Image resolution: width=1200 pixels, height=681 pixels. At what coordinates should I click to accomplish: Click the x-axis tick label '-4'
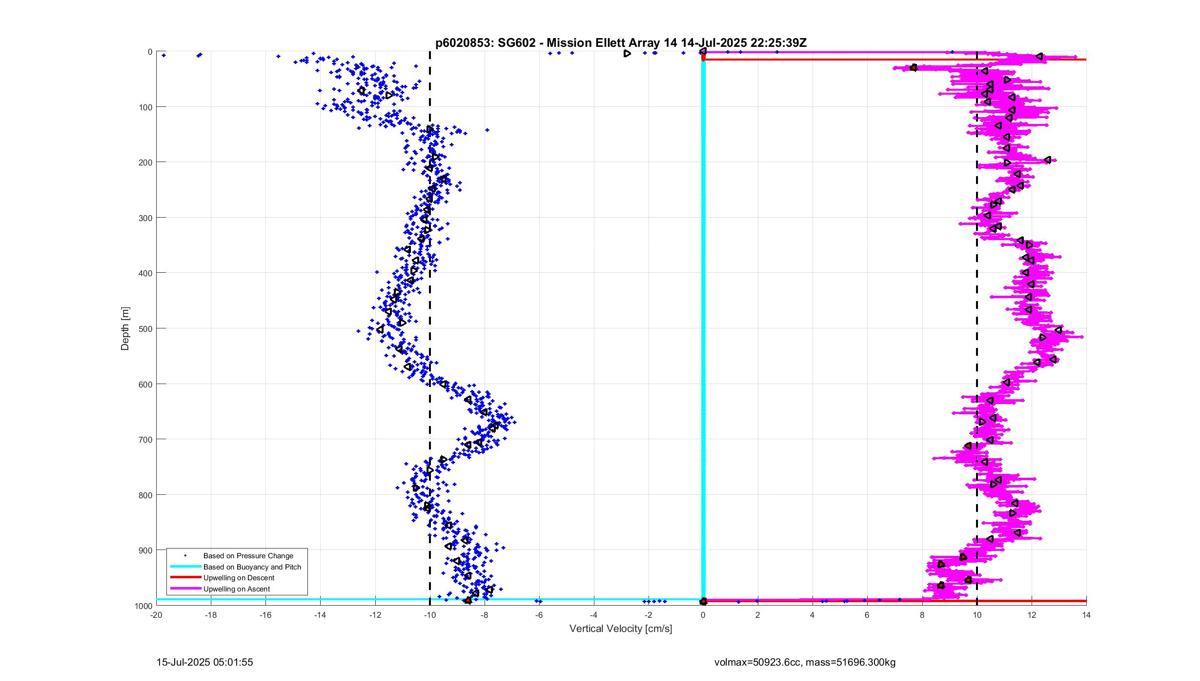(x=594, y=615)
